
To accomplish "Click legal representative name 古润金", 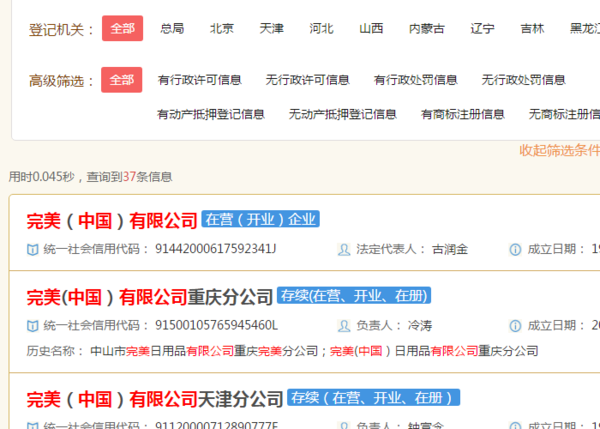I will (450, 250).
